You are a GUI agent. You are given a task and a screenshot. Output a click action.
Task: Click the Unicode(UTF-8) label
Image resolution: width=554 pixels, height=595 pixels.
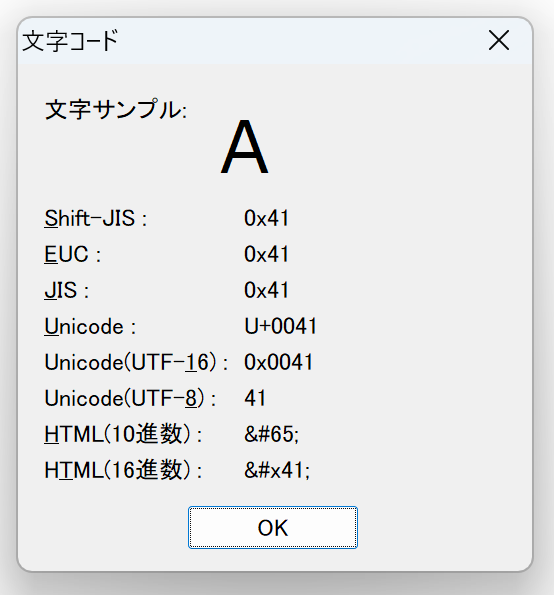point(130,398)
